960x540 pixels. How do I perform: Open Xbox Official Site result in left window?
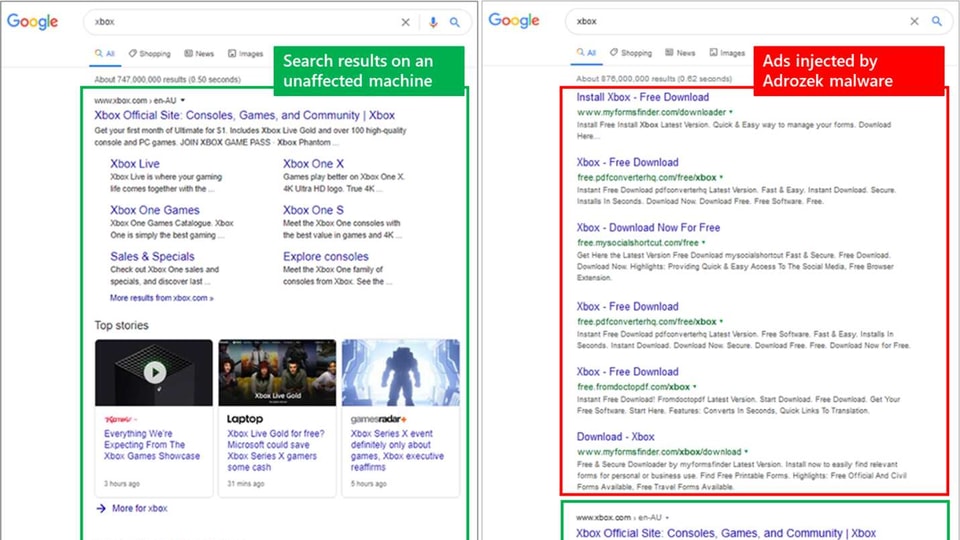click(244, 115)
